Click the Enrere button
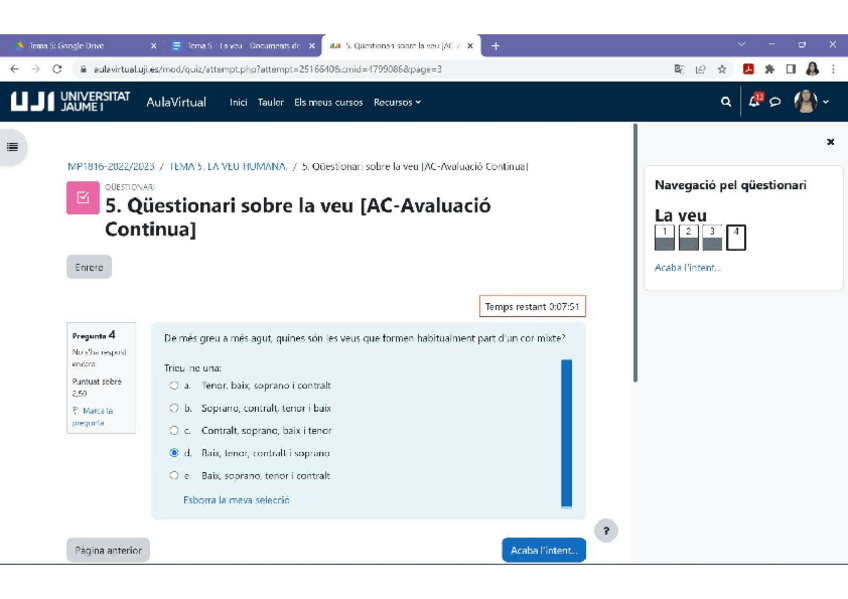 coord(89,267)
